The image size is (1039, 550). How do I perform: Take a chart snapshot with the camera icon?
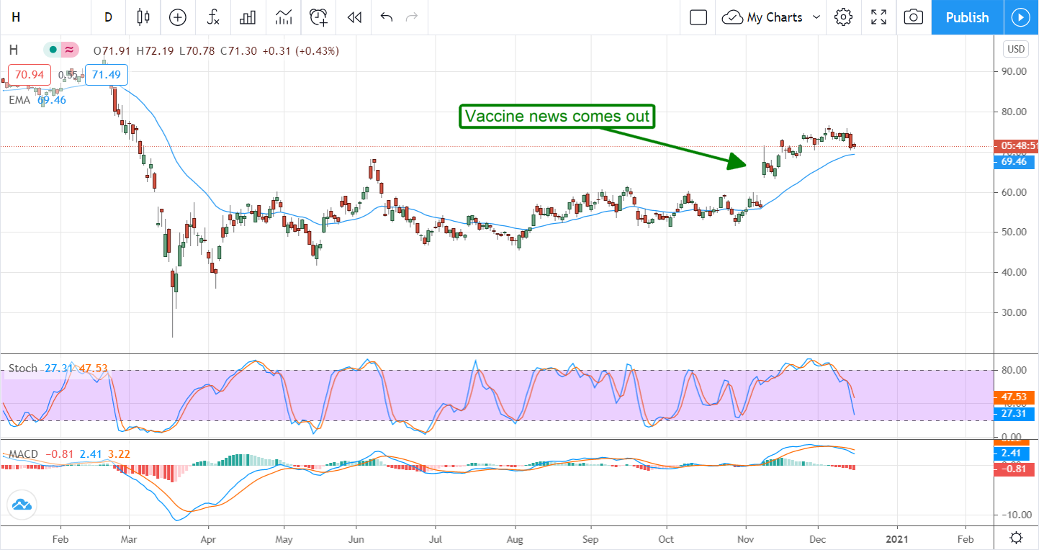pos(913,17)
